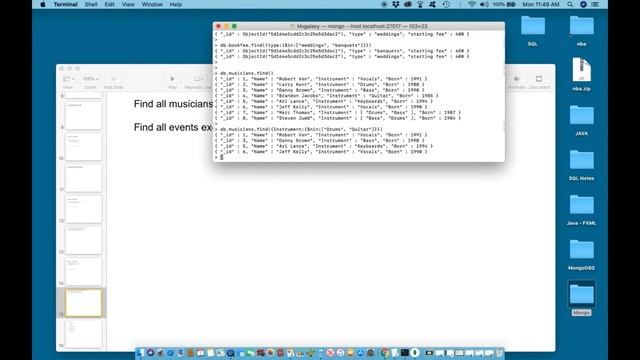
Task: Click the Animate button in Keynote toolbar
Action: 517,81
